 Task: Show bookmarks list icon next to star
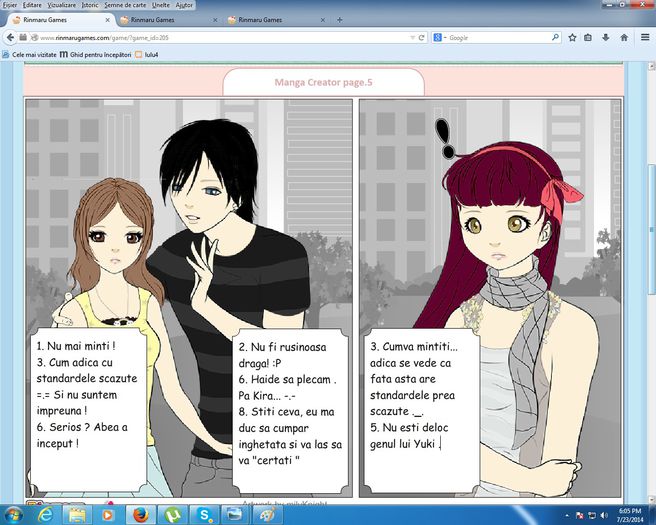(x=589, y=37)
